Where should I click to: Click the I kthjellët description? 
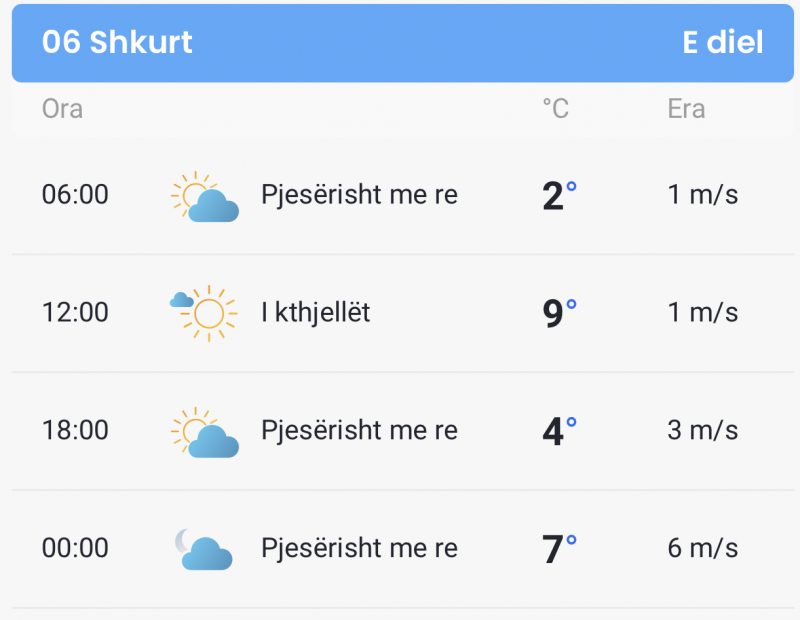click(315, 312)
